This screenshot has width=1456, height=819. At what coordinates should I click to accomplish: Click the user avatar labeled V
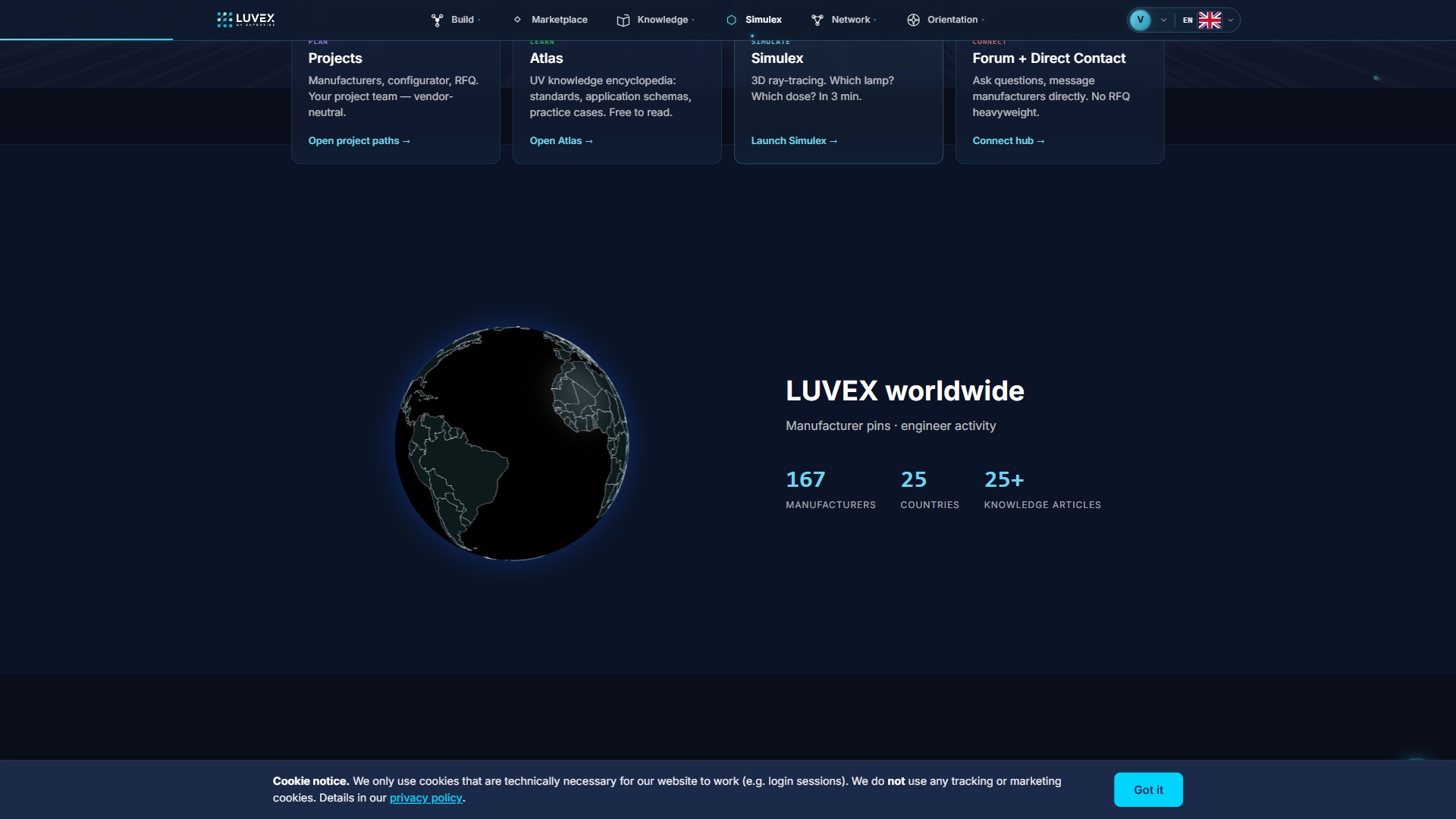click(1140, 20)
